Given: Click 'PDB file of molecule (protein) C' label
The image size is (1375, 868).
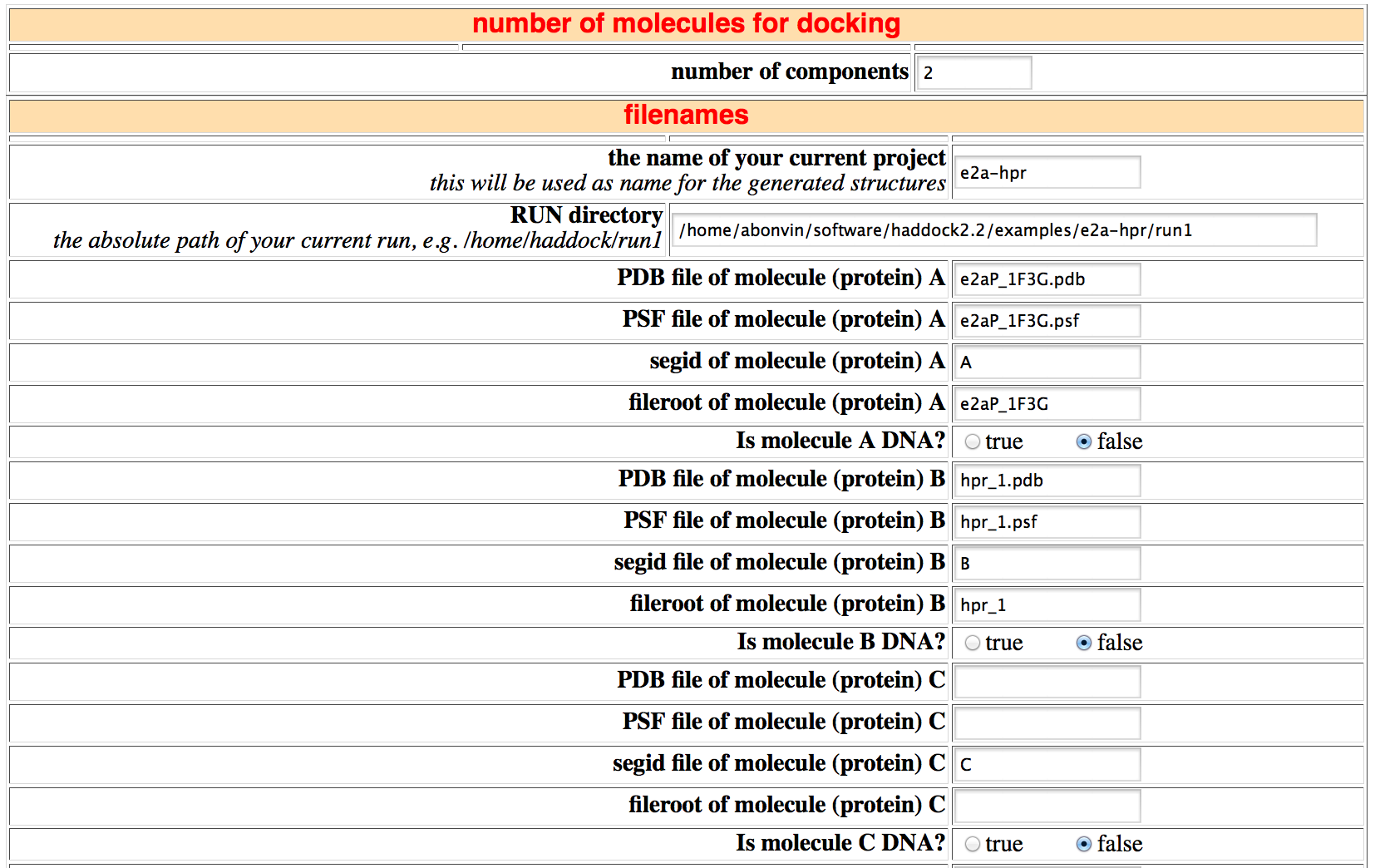Looking at the screenshot, I should [x=781, y=680].
